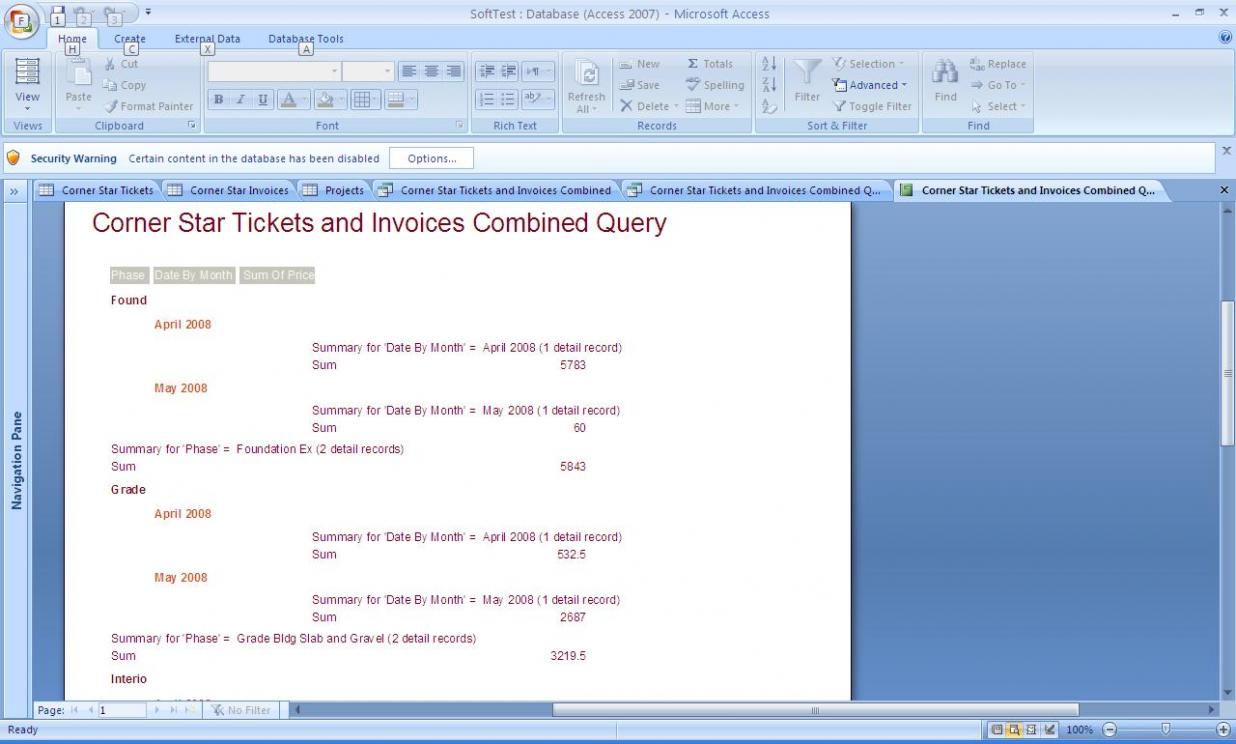Switch to Corner Star Invoices tab
Screen dimensions: 1236x744
tap(228, 190)
